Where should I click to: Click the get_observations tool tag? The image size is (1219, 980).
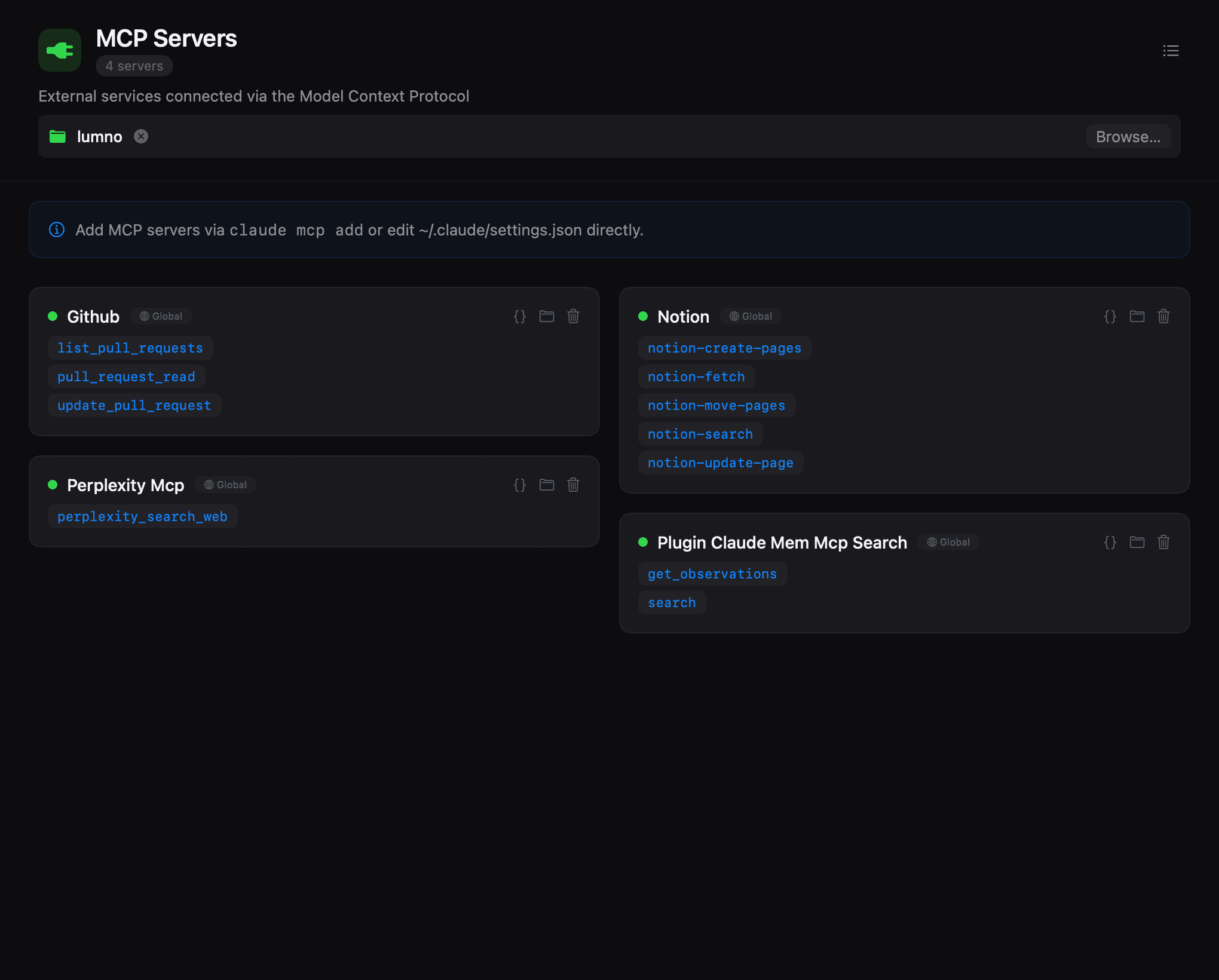pyautogui.click(x=712, y=574)
